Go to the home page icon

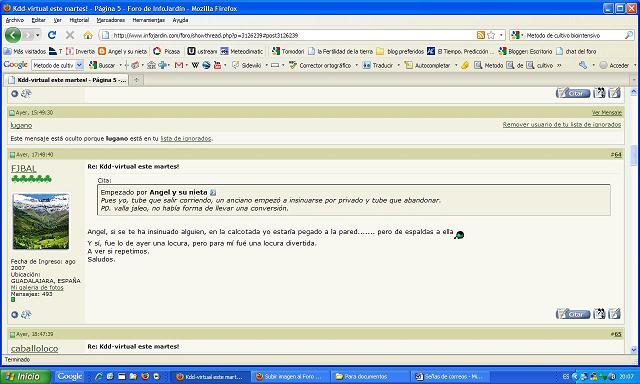tap(88, 36)
